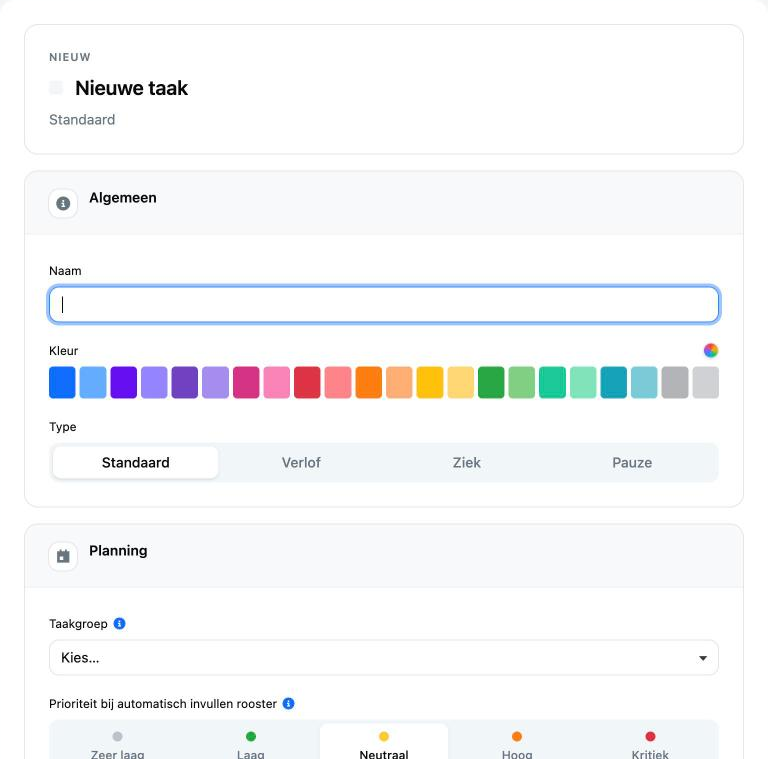The image size is (768, 759).
Task: Select the Verlof type option
Action: pos(301,462)
